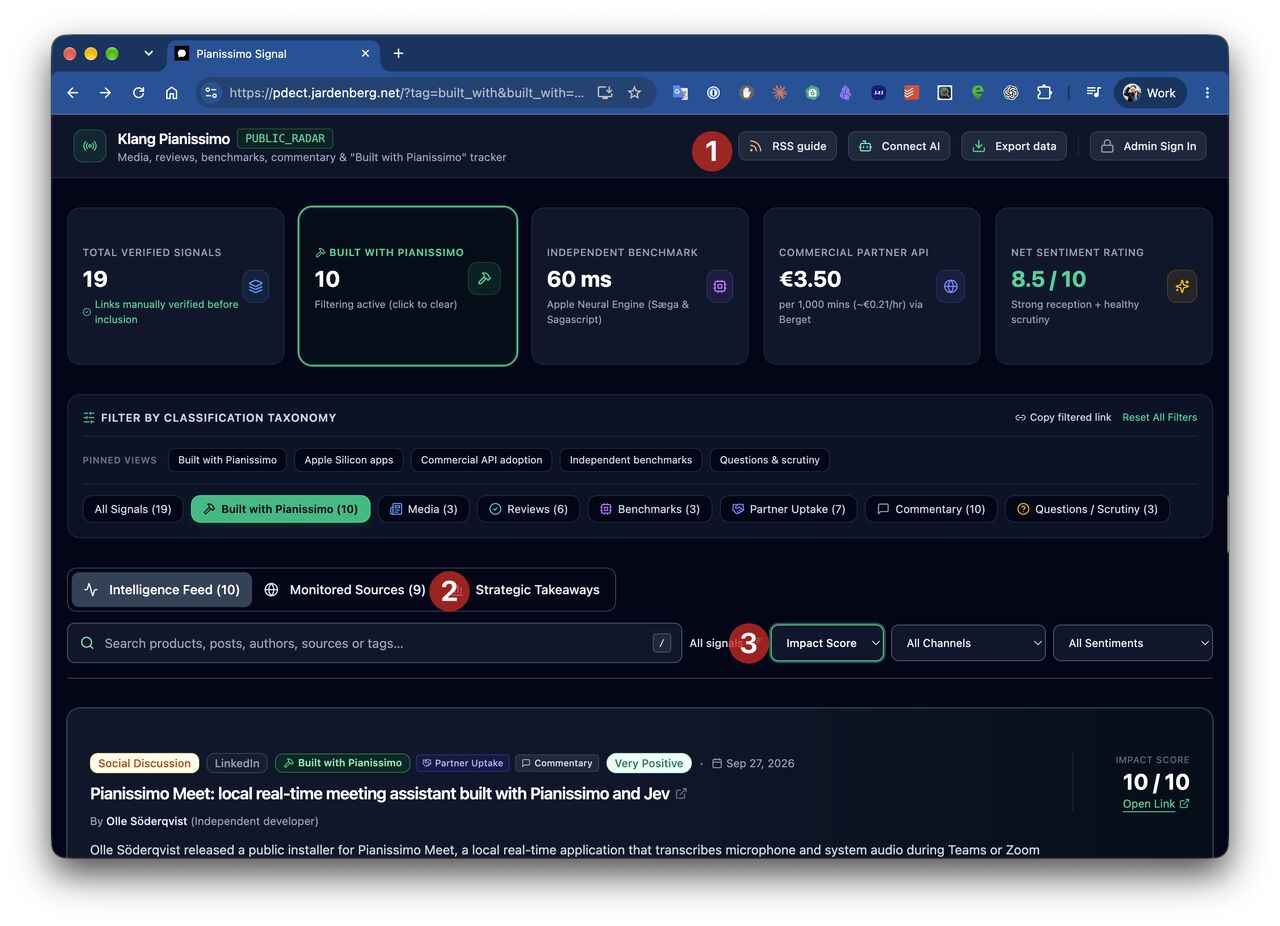Toggle the Benchmarks (3) filter chip

(650, 509)
